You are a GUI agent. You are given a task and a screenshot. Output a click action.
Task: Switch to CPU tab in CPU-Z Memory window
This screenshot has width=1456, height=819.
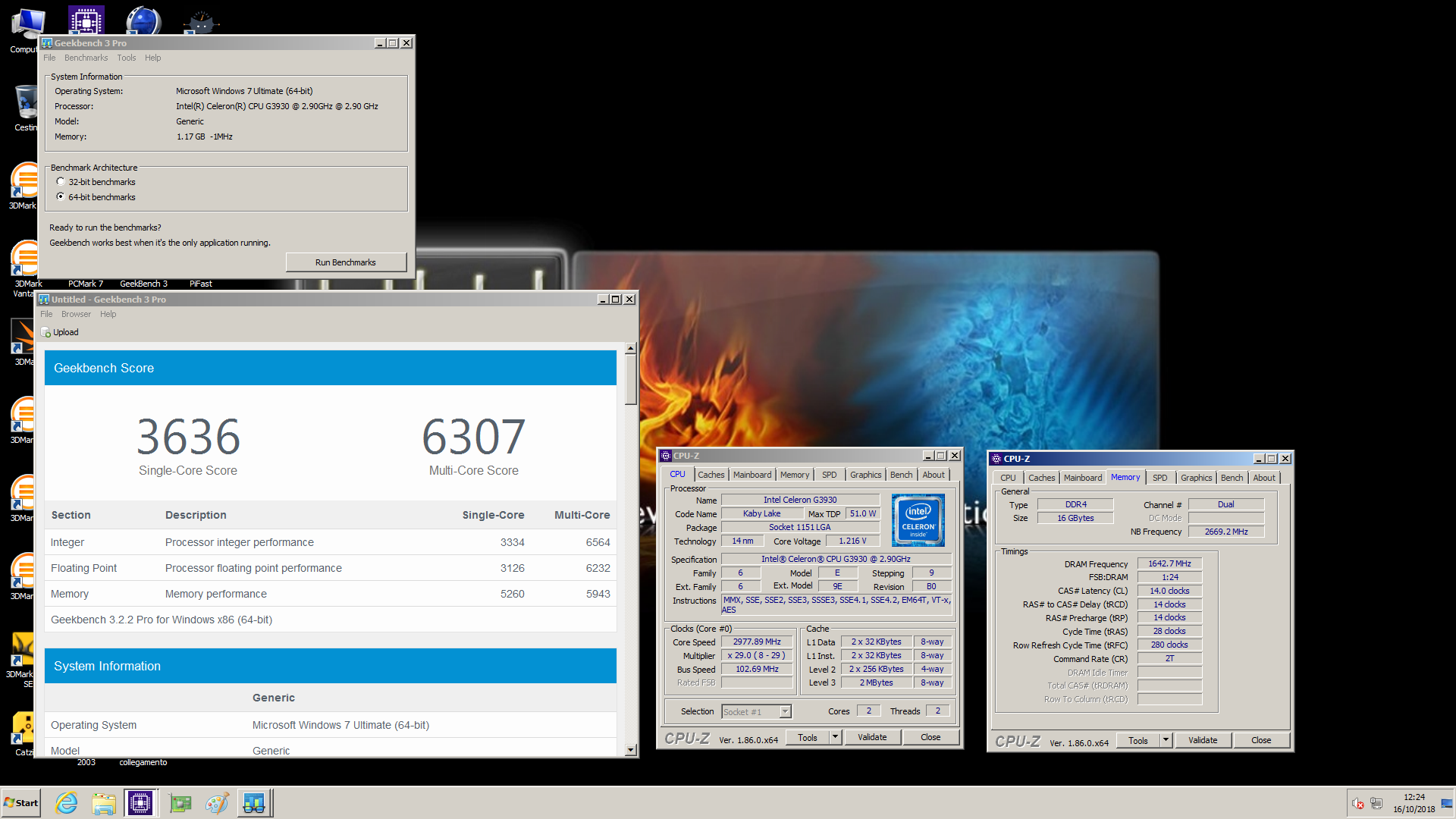pyautogui.click(x=1008, y=478)
